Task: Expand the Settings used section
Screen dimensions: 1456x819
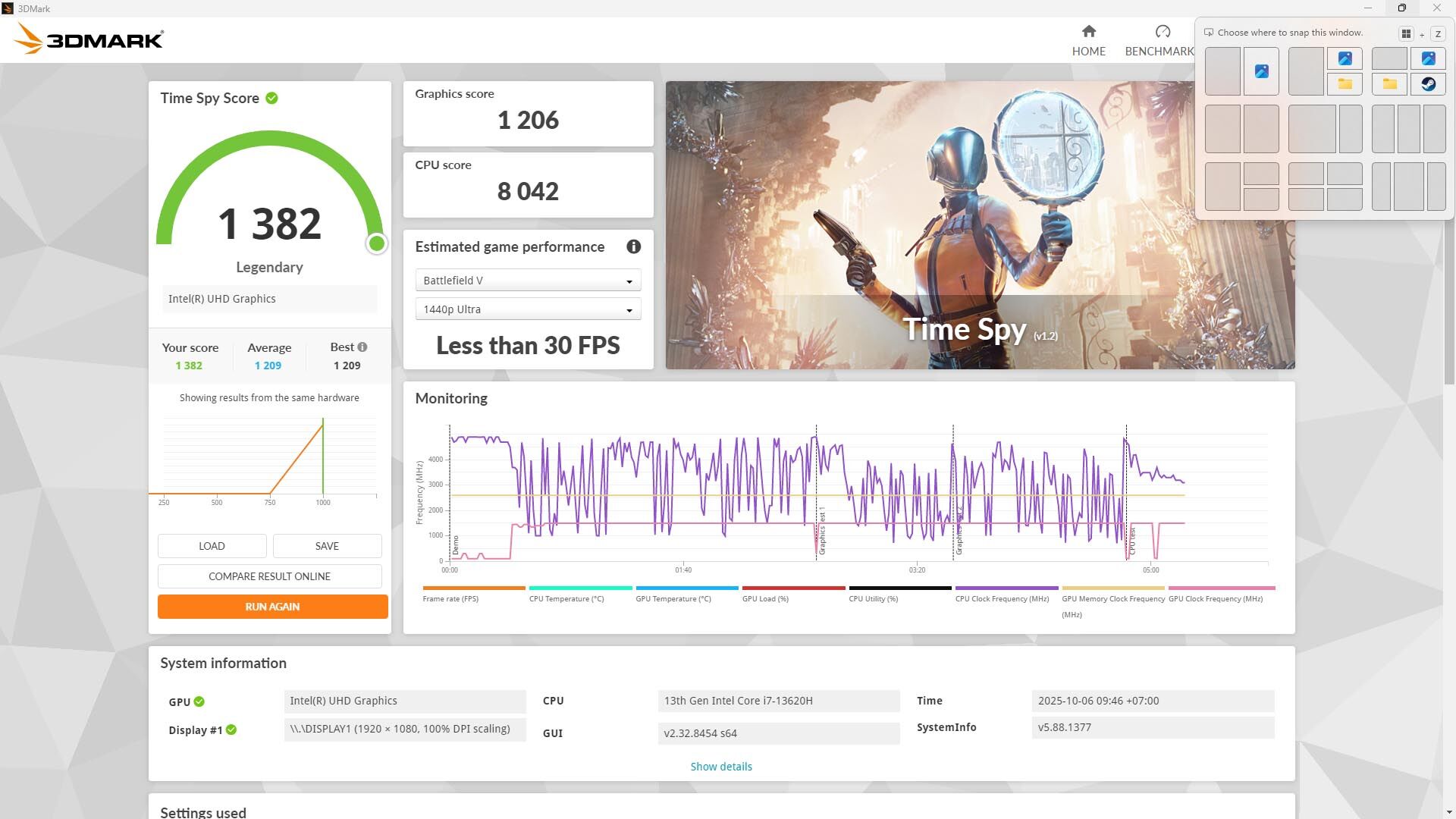Action: [x=202, y=811]
